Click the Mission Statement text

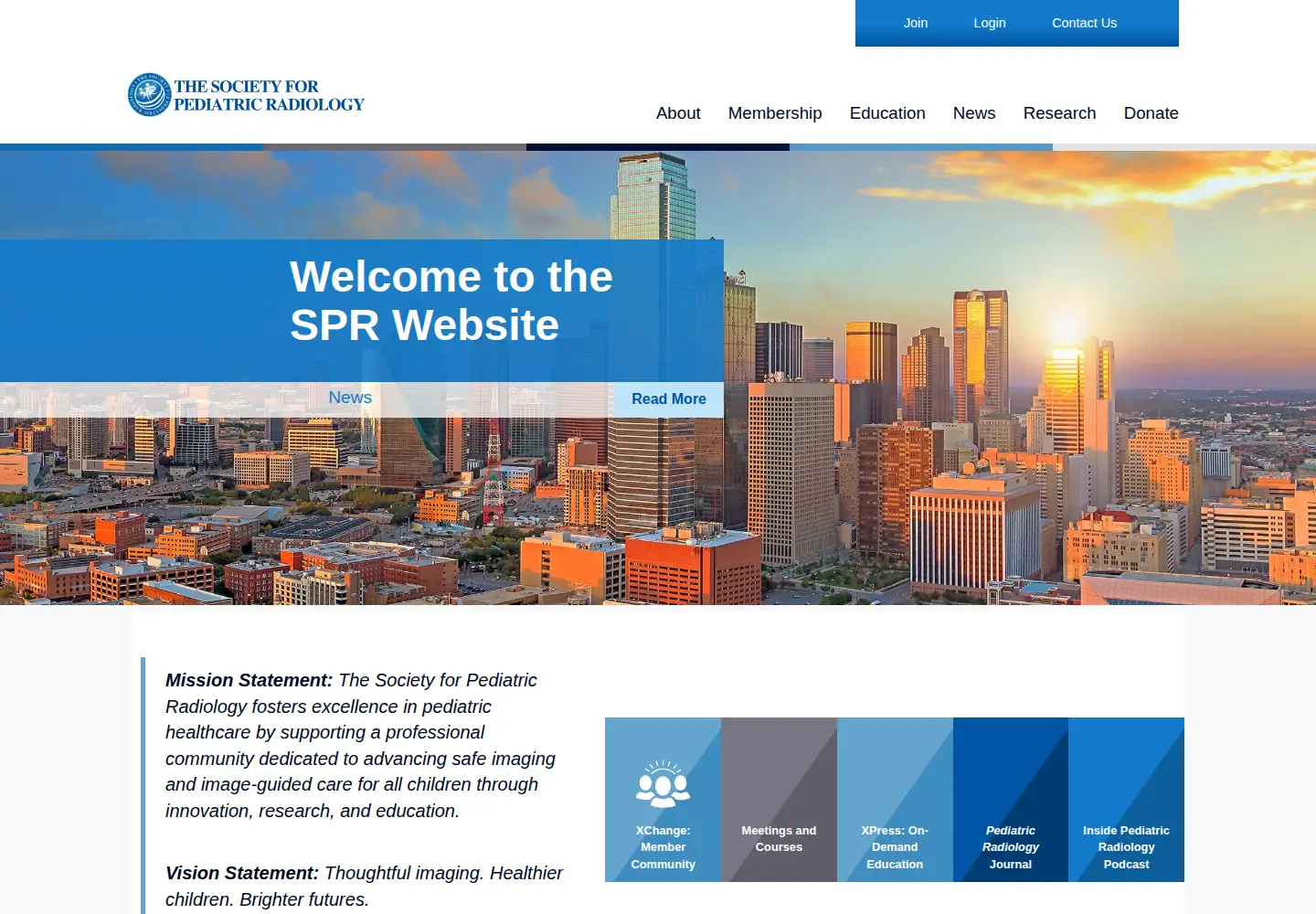(362, 745)
